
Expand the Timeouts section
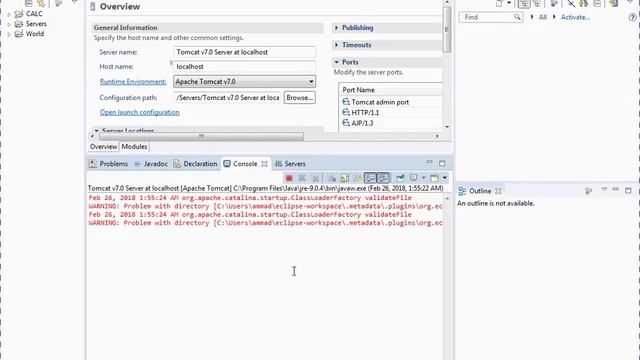pyautogui.click(x=336, y=45)
